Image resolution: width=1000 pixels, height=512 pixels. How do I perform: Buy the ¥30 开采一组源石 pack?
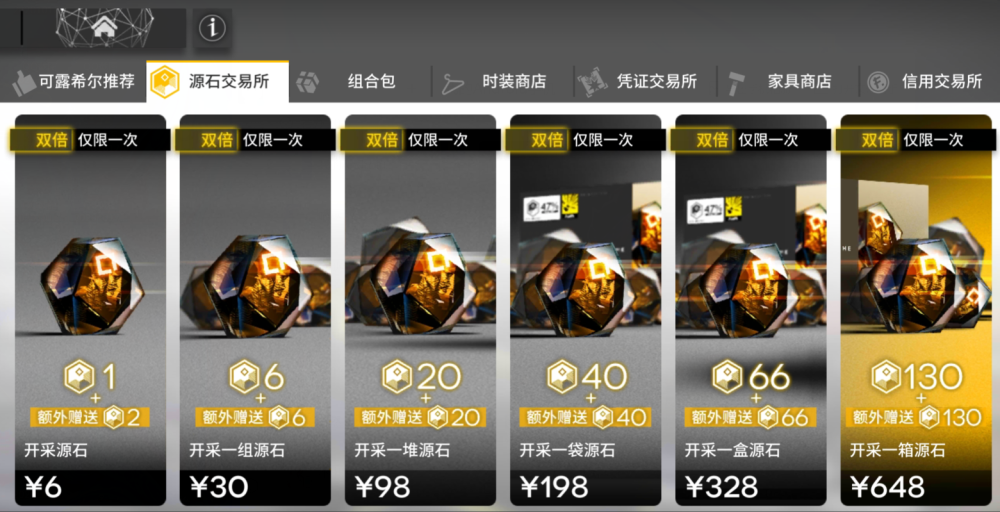[x=255, y=310]
